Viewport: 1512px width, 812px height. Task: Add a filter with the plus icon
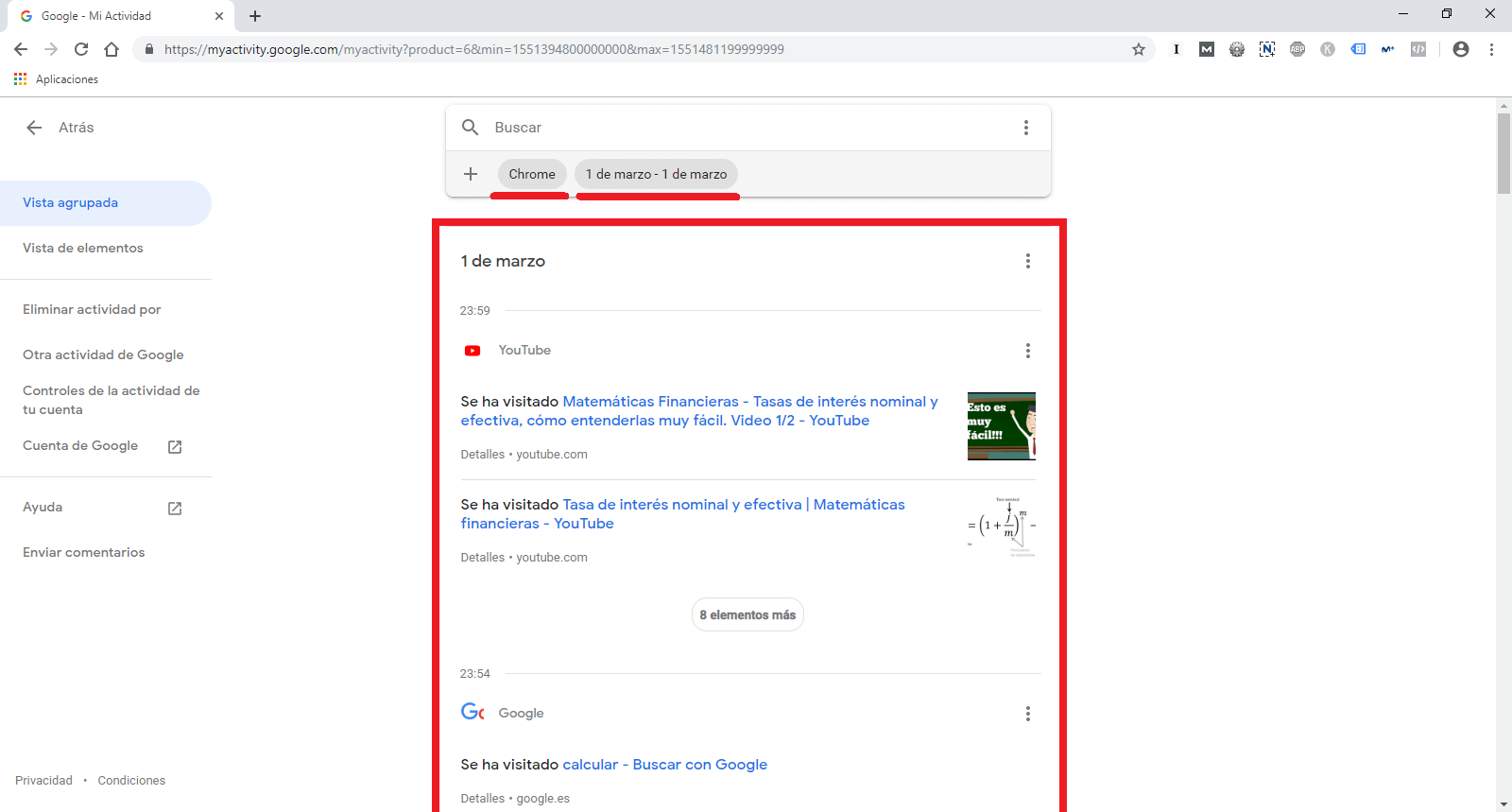(x=471, y=174)
